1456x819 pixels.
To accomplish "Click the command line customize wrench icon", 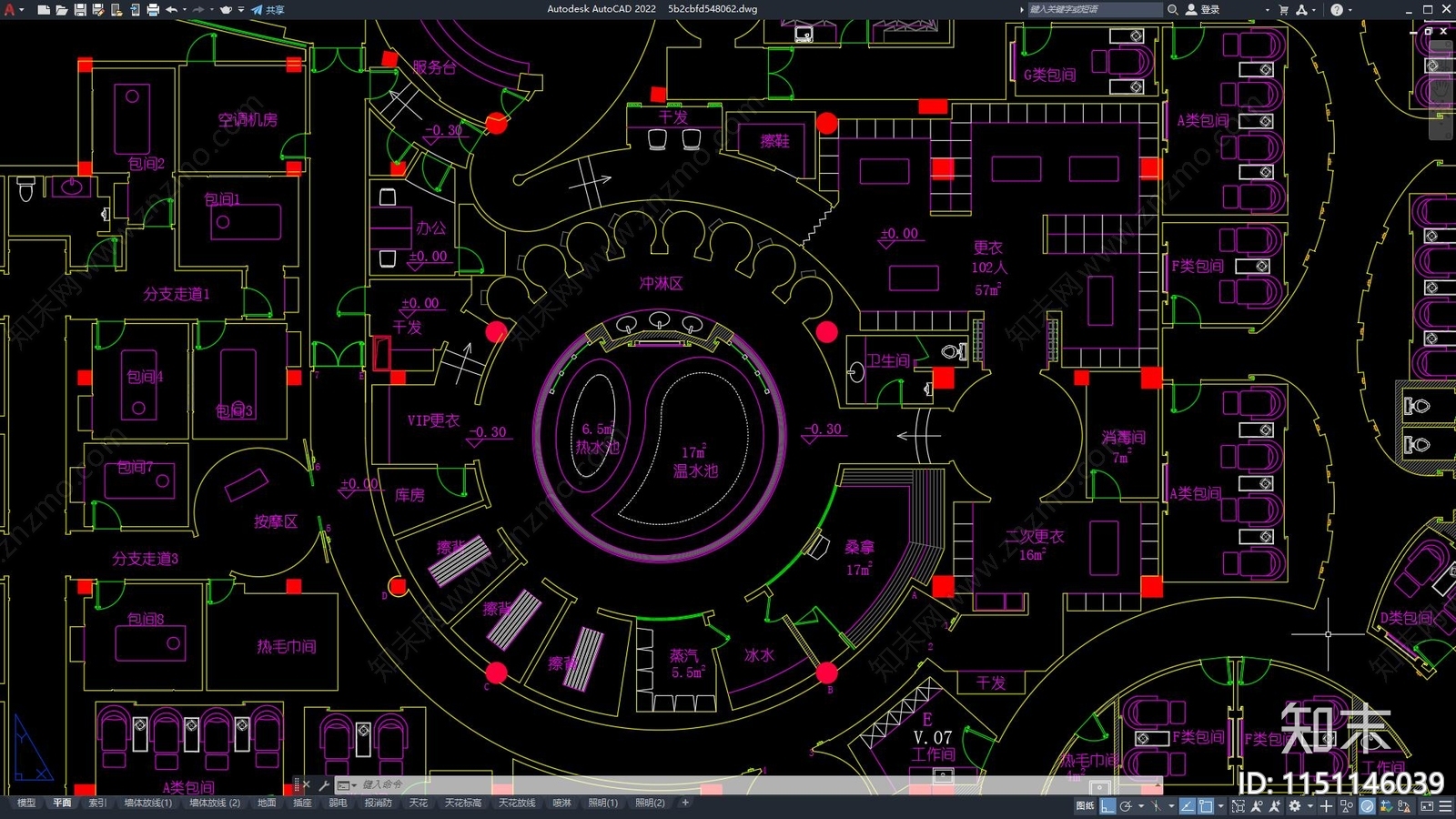I will [323, 784].
